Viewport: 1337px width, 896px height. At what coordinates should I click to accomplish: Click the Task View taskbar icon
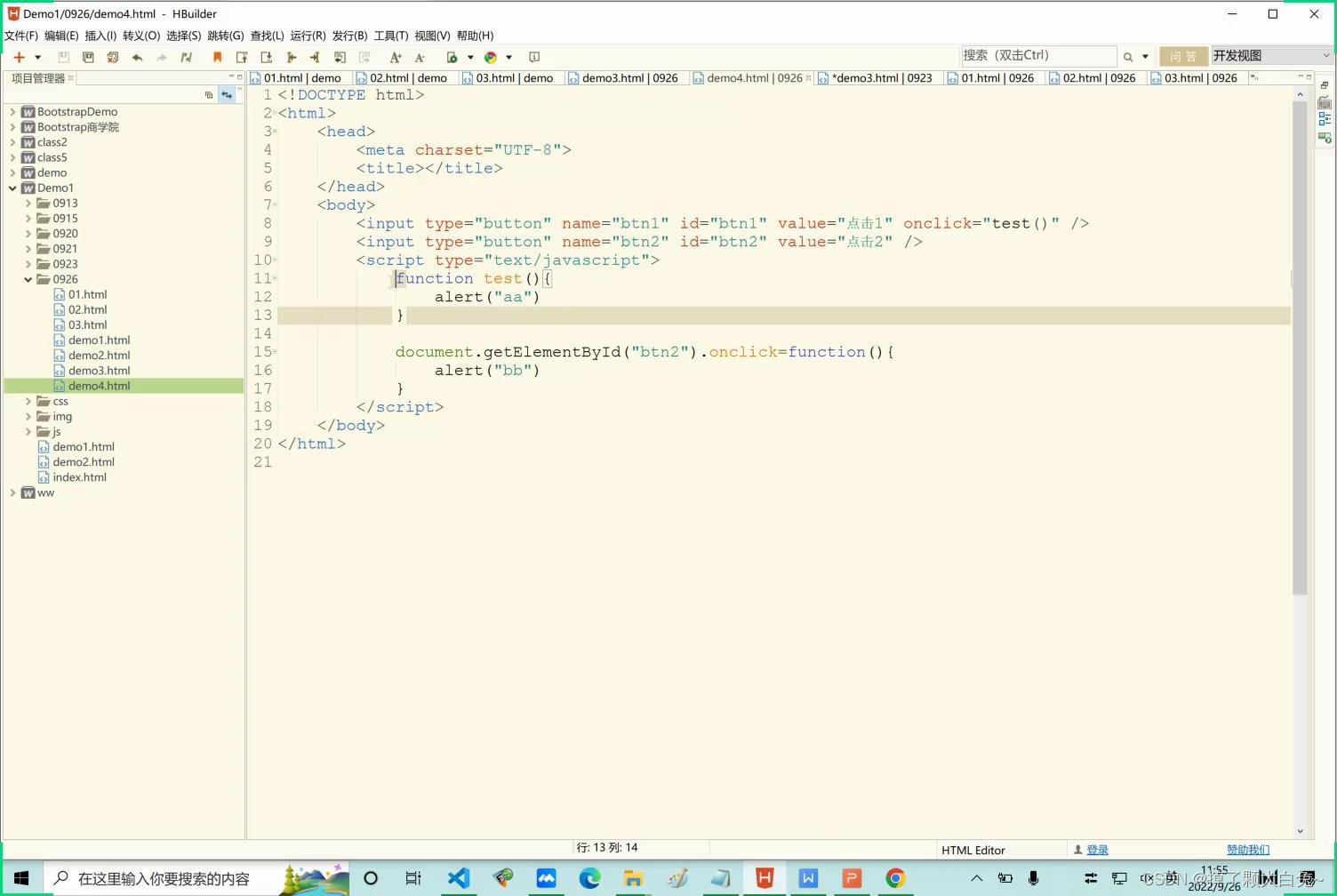(x=413, y=878)
